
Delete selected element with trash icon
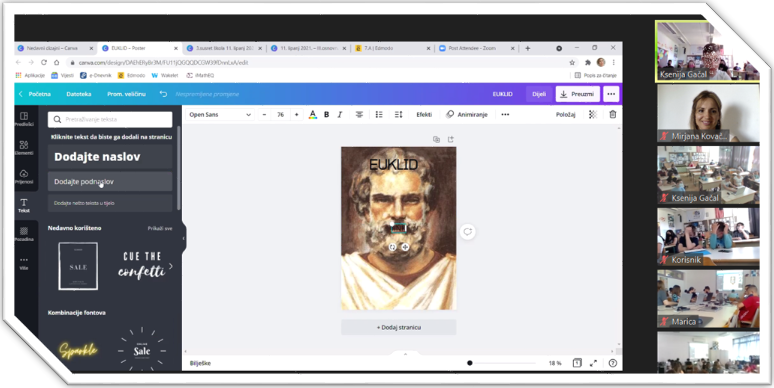[x=613, y=115]
